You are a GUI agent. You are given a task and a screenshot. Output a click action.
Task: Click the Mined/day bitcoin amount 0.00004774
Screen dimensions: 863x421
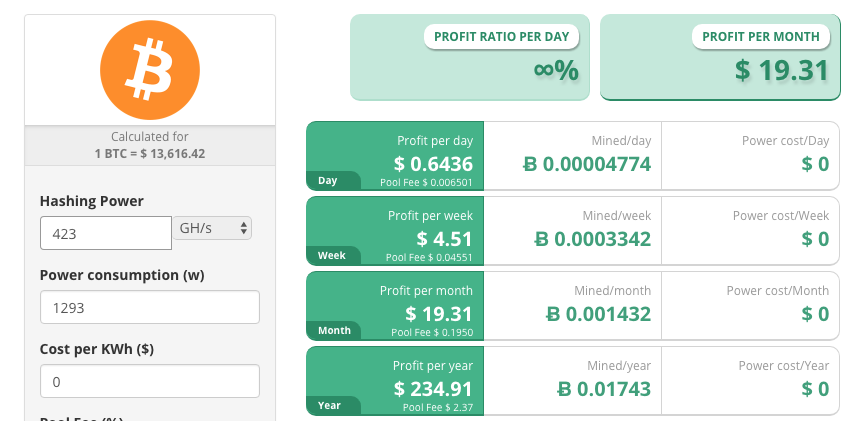[587, 164]
